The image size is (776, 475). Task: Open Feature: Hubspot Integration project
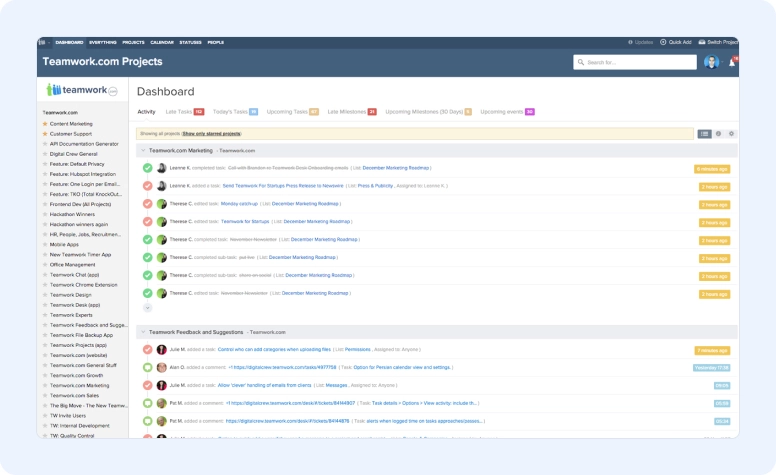click(x=83, y=174)
